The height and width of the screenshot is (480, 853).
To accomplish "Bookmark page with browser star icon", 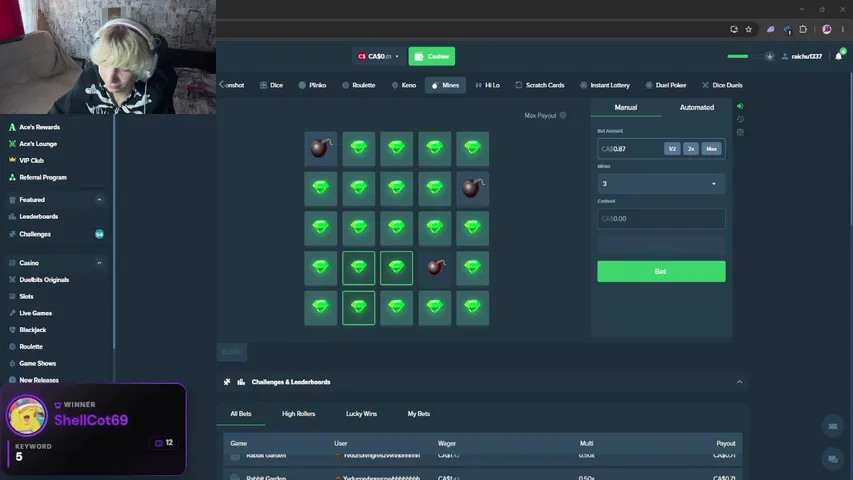I will click(749, 29).
